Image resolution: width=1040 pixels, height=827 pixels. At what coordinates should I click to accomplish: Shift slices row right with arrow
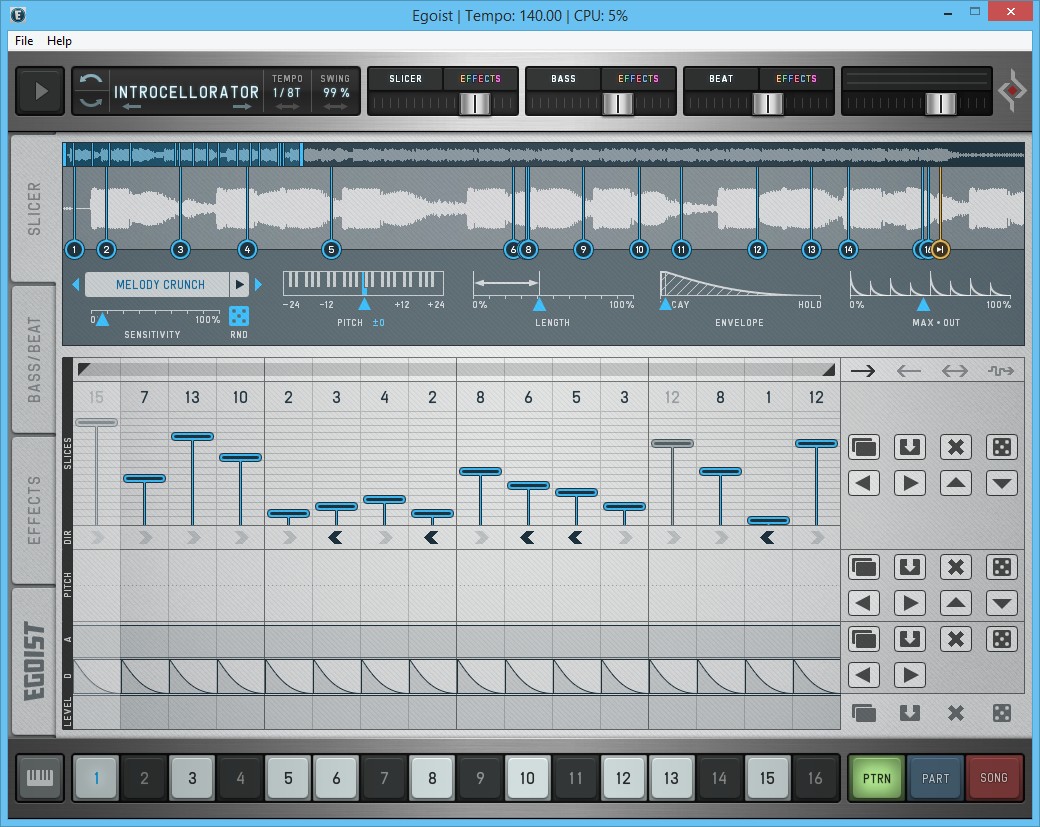[x=909, y=483]
